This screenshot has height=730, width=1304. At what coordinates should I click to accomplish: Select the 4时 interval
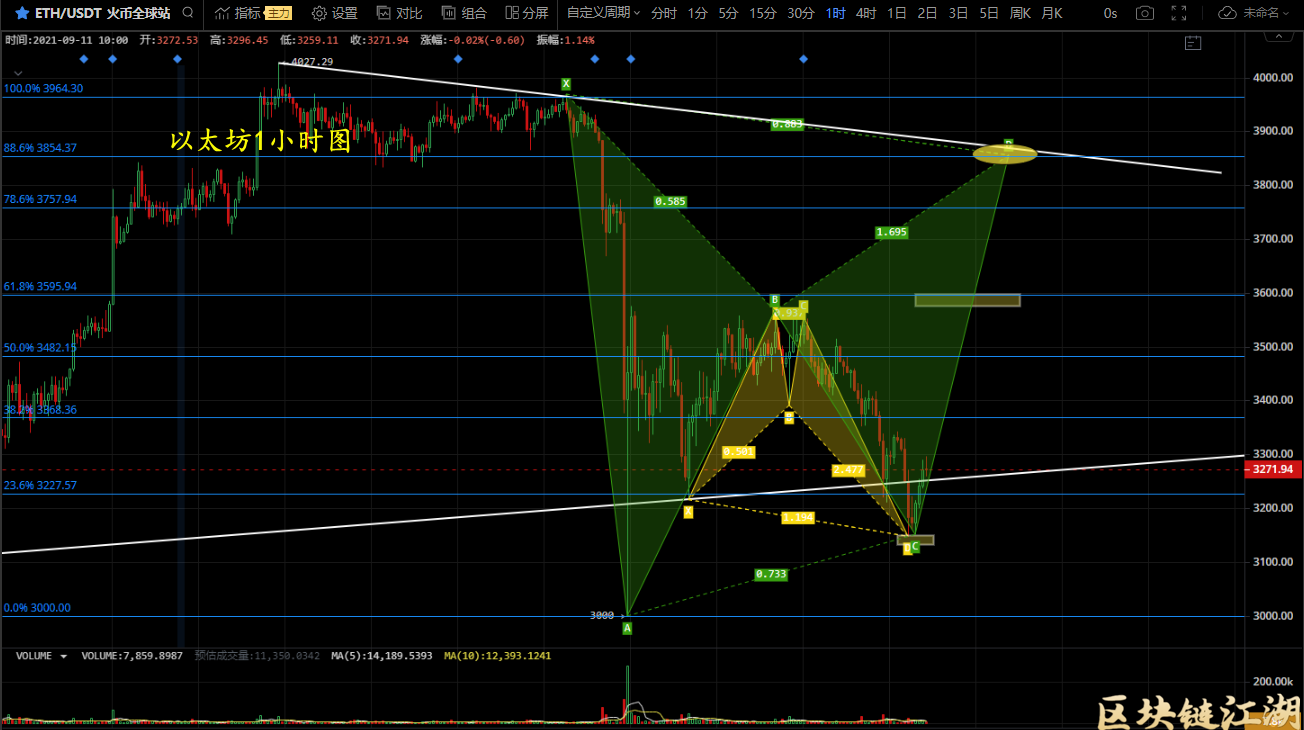pyautogui.click(x=866, y=13)
